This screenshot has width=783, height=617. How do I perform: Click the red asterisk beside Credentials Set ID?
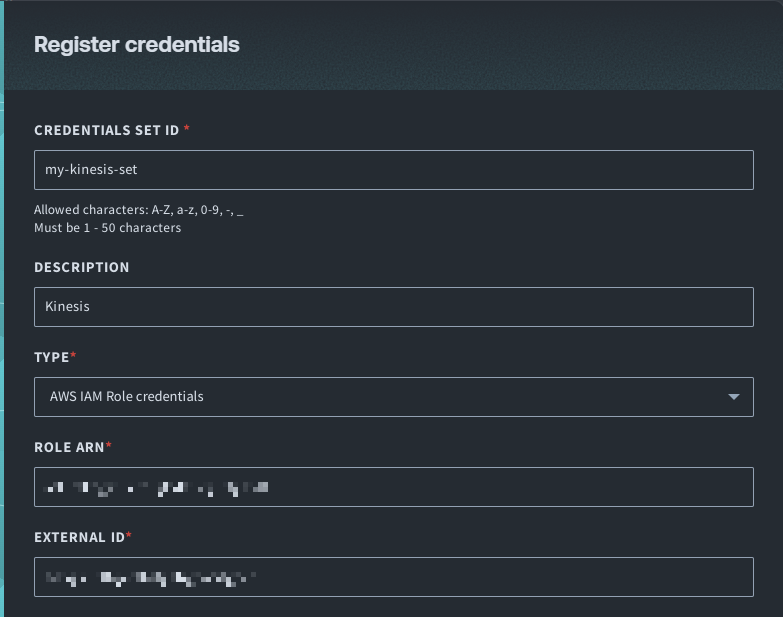tap(187, 130)
